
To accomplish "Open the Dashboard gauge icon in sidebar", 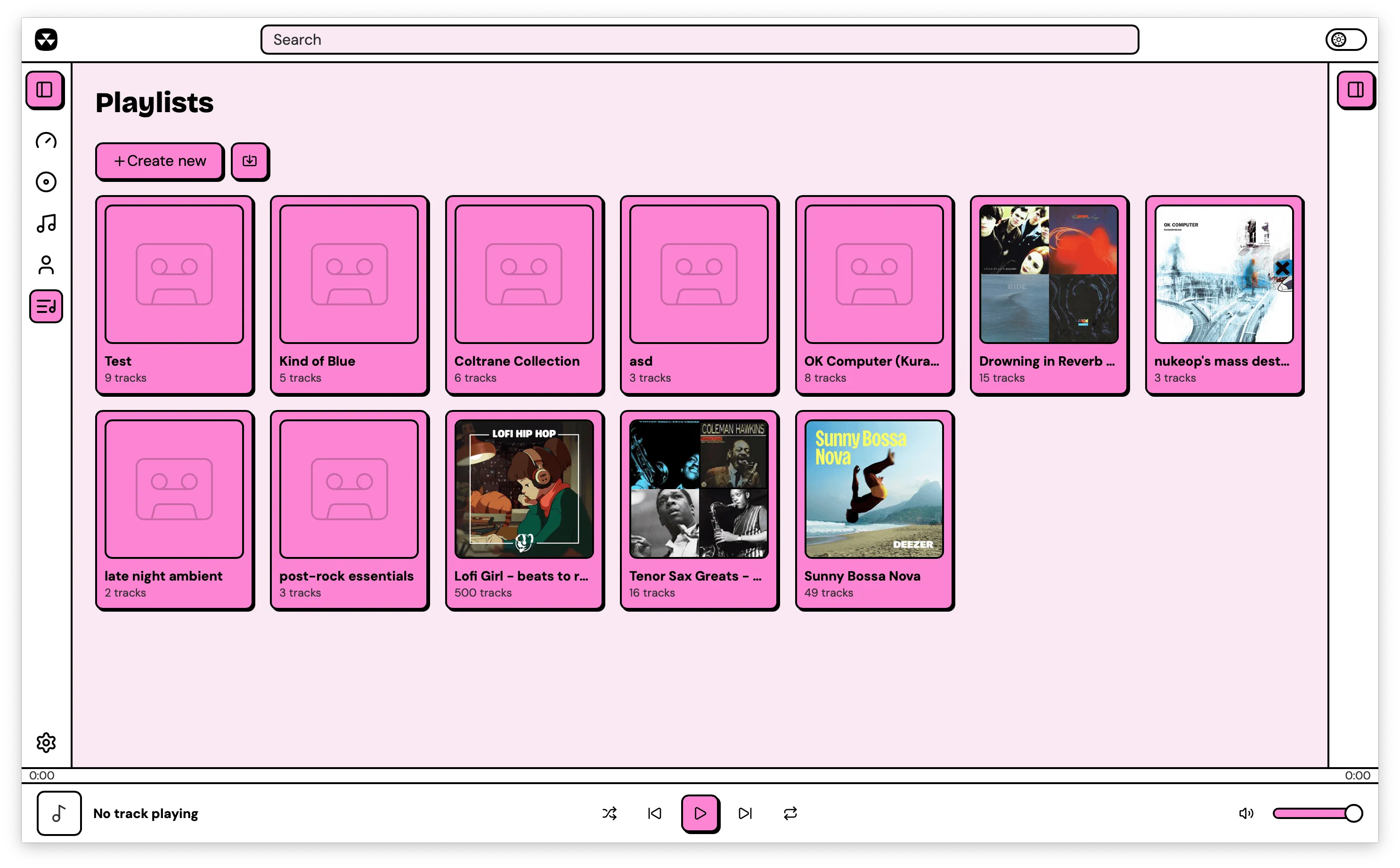I will (x=46, y=140).
